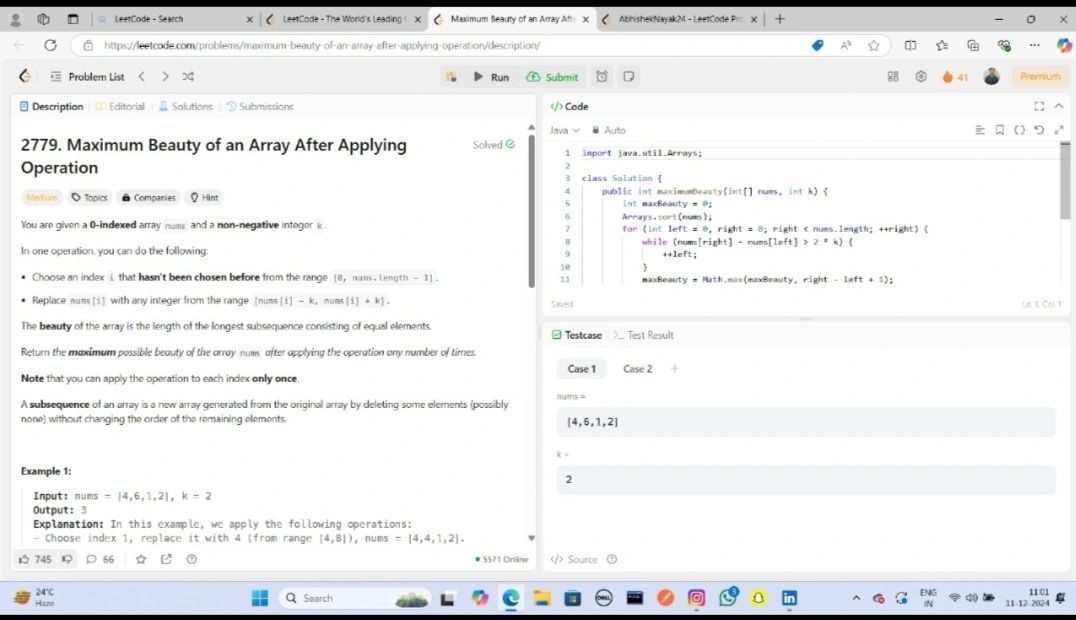Click the streak fire icon showing 41
Viewport: 1076px width, 620px height.
(x=955, y=77)
